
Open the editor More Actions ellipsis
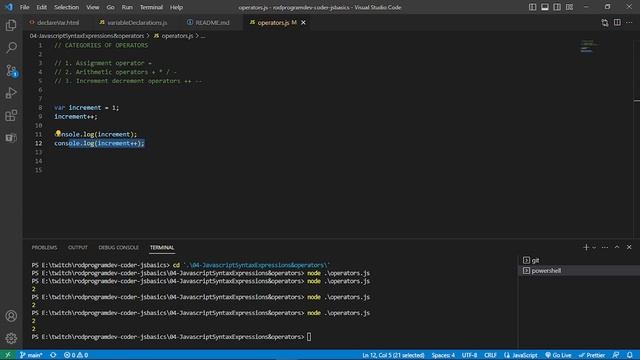(629, 23)
